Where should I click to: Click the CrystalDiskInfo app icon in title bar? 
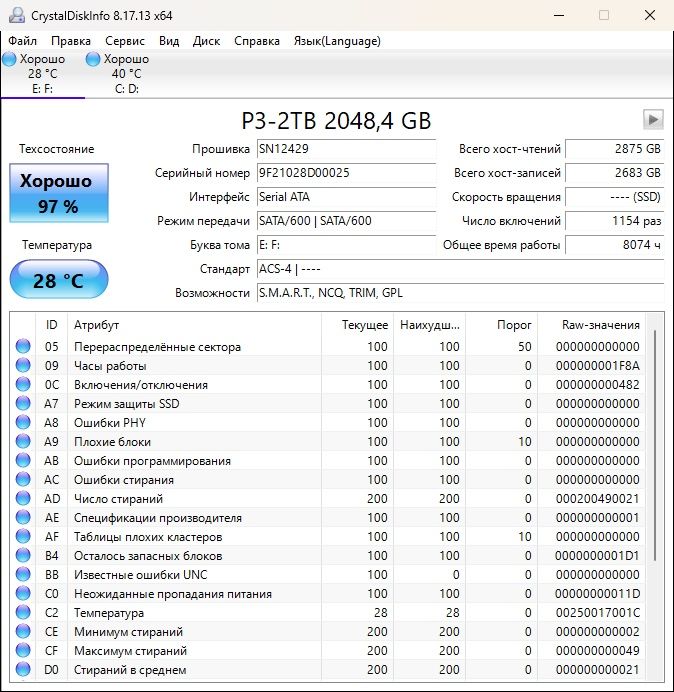(x=17, y=15)
